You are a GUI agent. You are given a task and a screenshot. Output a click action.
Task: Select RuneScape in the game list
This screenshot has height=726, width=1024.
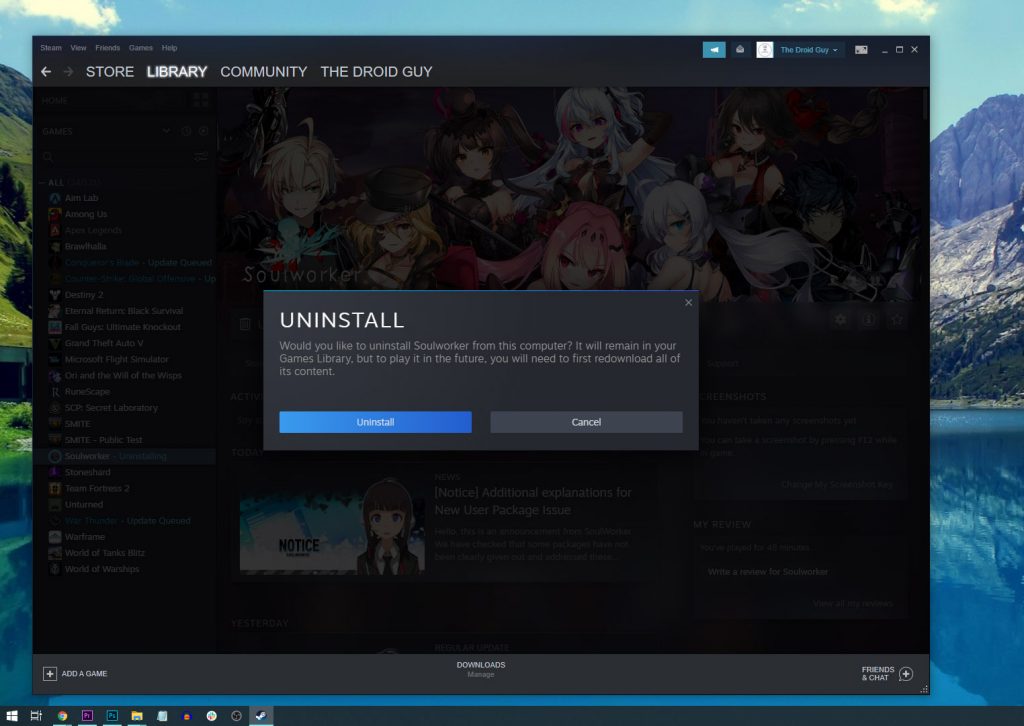[88, 391]
